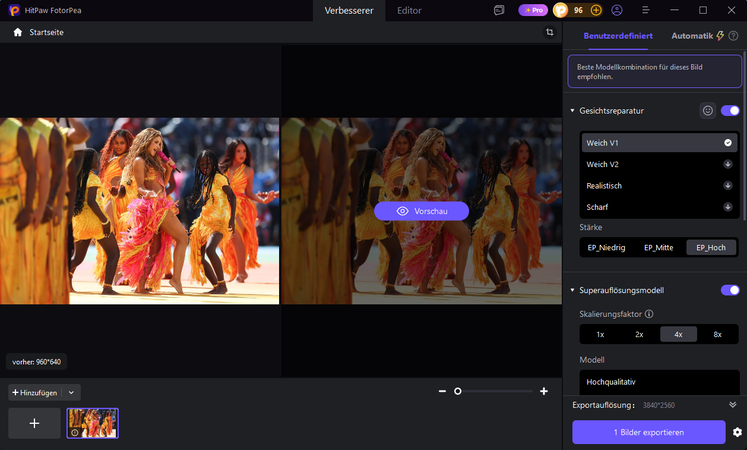Click the crop icon near Startseite bar
The width and height of the screenshot is (747, 450).
(x=550, y=32)
